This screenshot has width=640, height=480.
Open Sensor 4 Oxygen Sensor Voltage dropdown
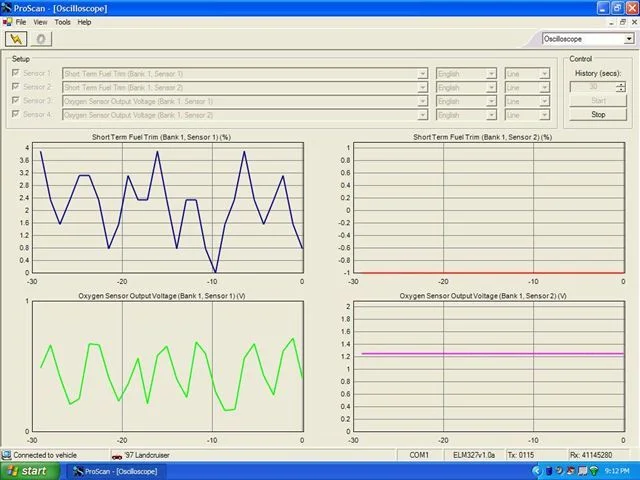tap(245, 115)
